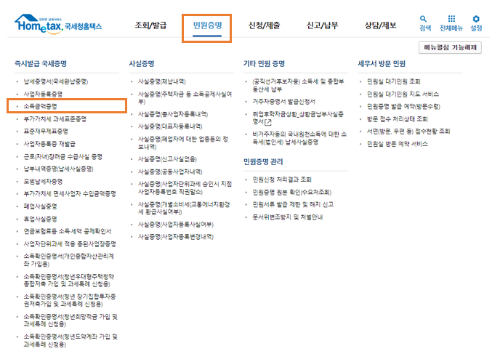Viewport: 500px width, 363px height.
Task: Open 표준재무제표증명 link
Action: [46, 131]
